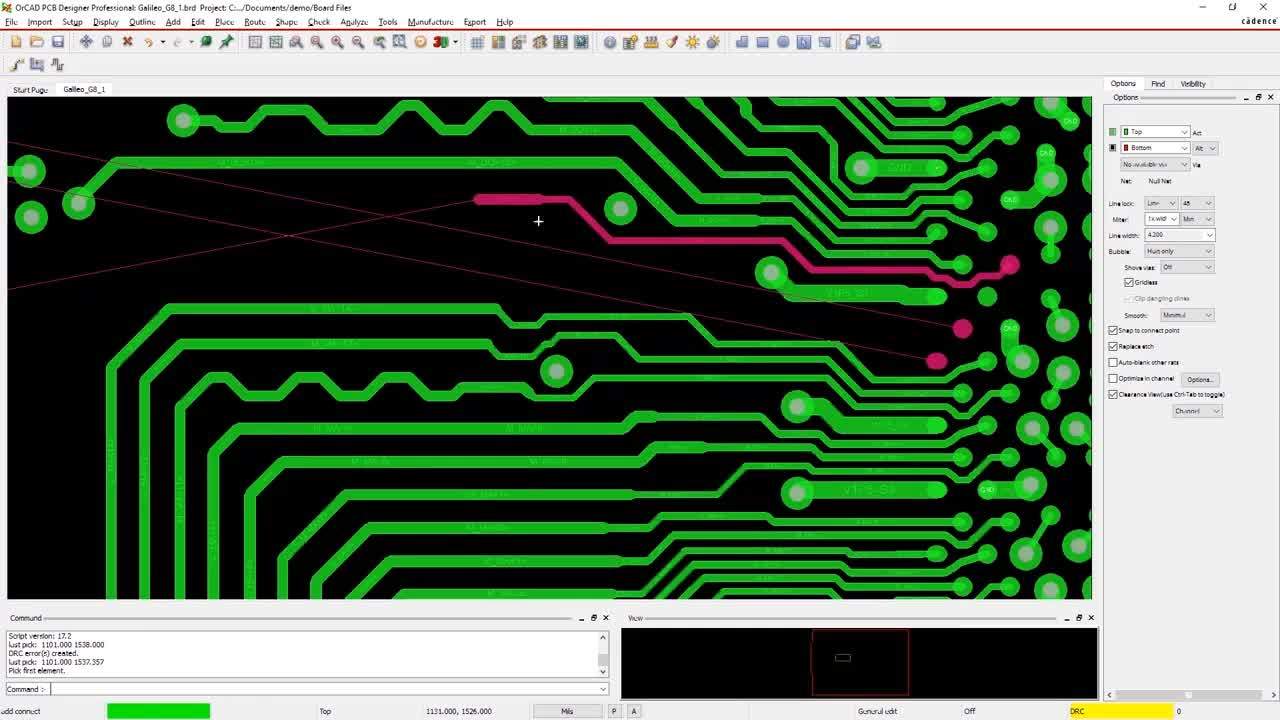Image resolution: width=1280 pixels, height=720 pixels.
Task: Expand the Smooth Minimal dropdown
Action: pyautogui.click(x=1187, y=315)
